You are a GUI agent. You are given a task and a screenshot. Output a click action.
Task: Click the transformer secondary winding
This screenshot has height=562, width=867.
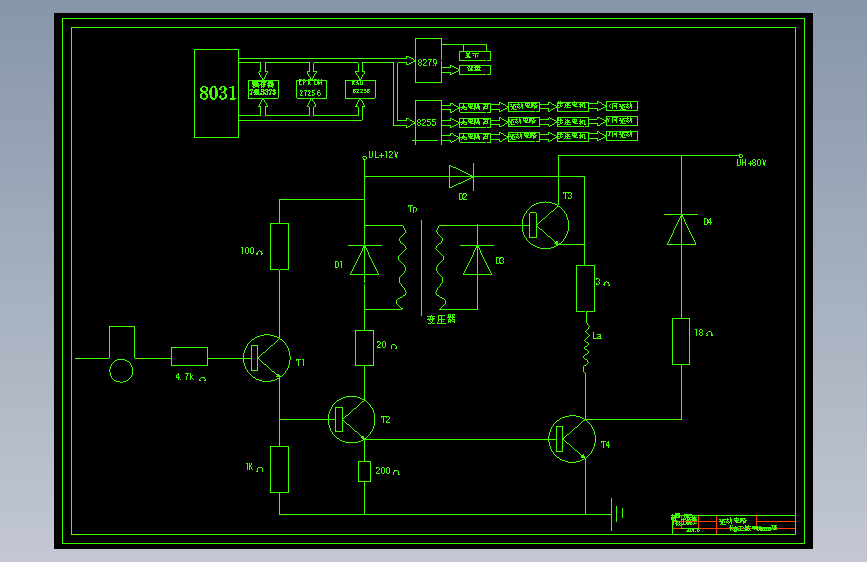click(440, 267)
